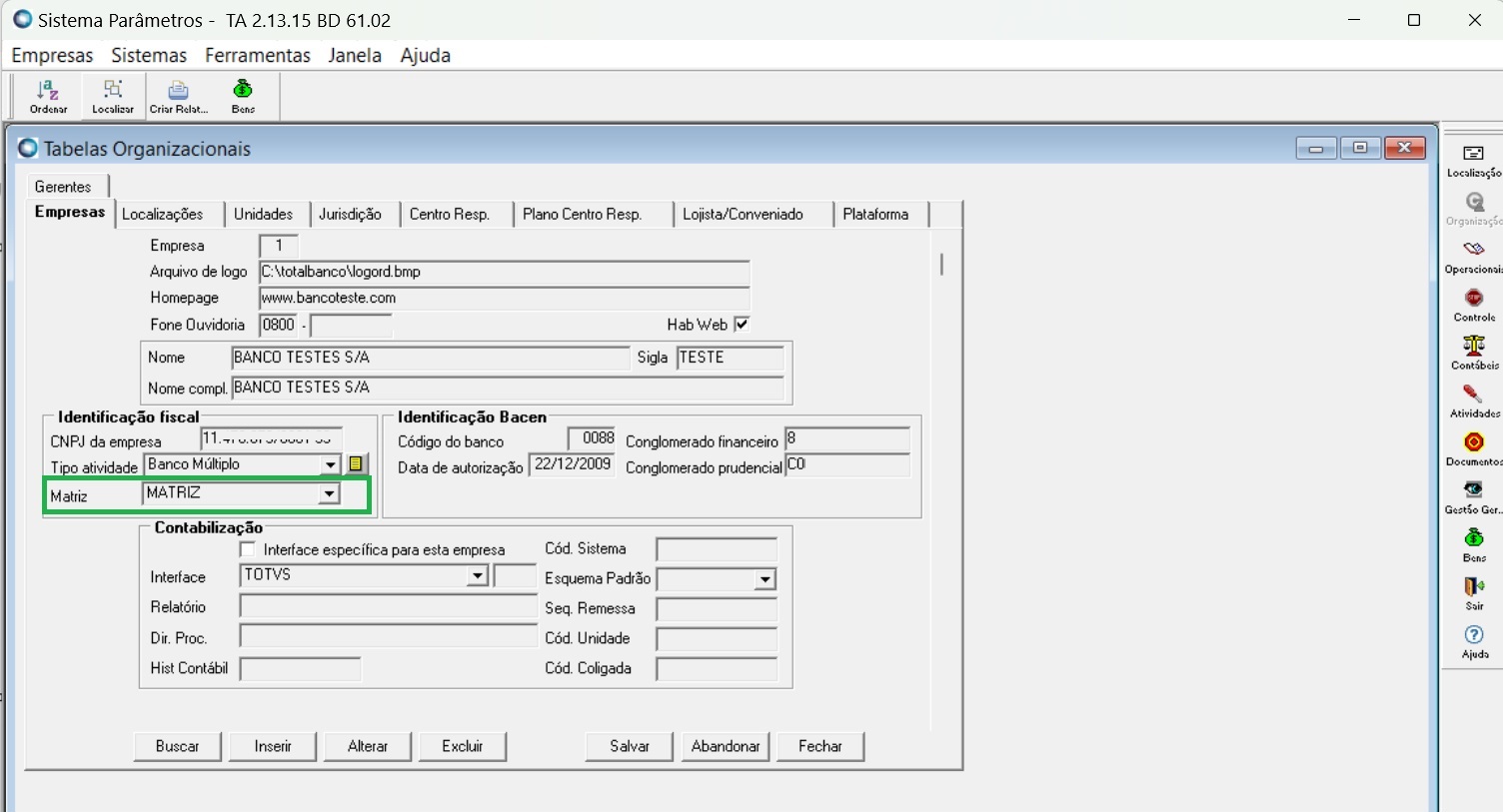Open the Interface TOTVS dropdown

(478, 576)
